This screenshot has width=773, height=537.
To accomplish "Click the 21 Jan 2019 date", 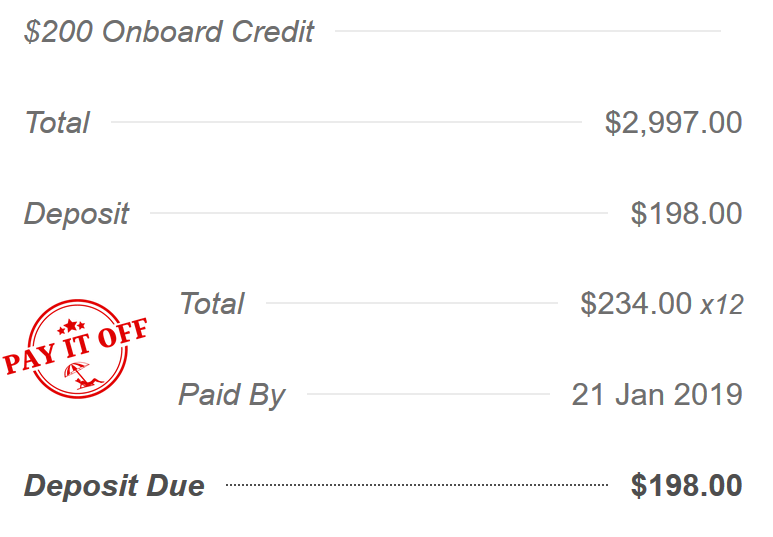I will pos(657,394).
